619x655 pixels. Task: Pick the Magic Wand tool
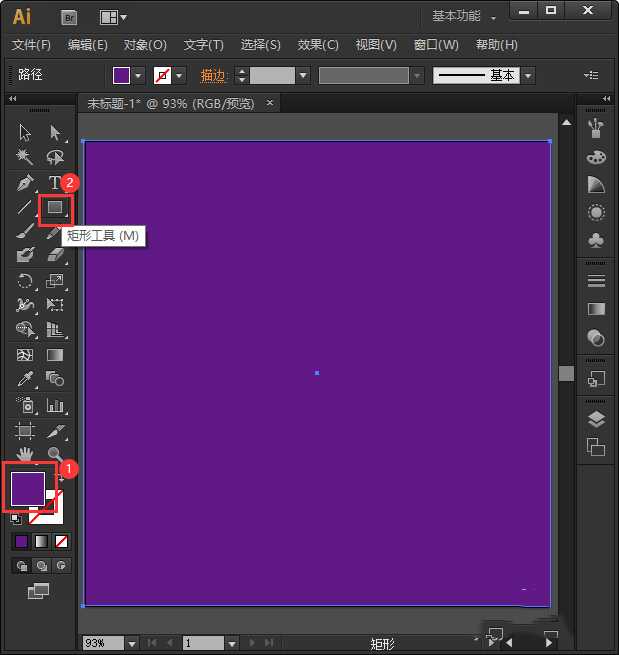(25, 157)
